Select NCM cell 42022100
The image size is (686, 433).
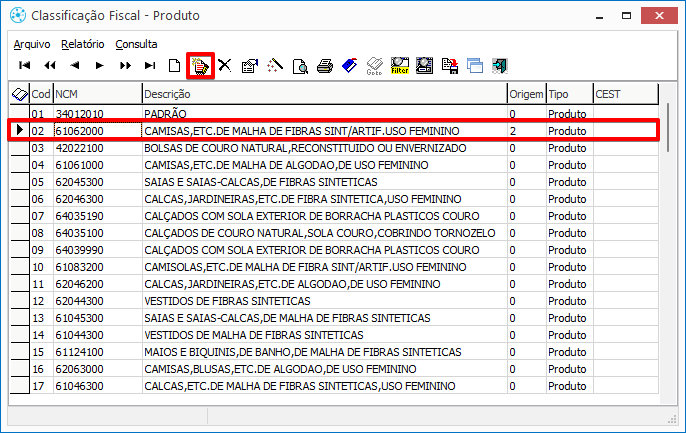[98, 148]
